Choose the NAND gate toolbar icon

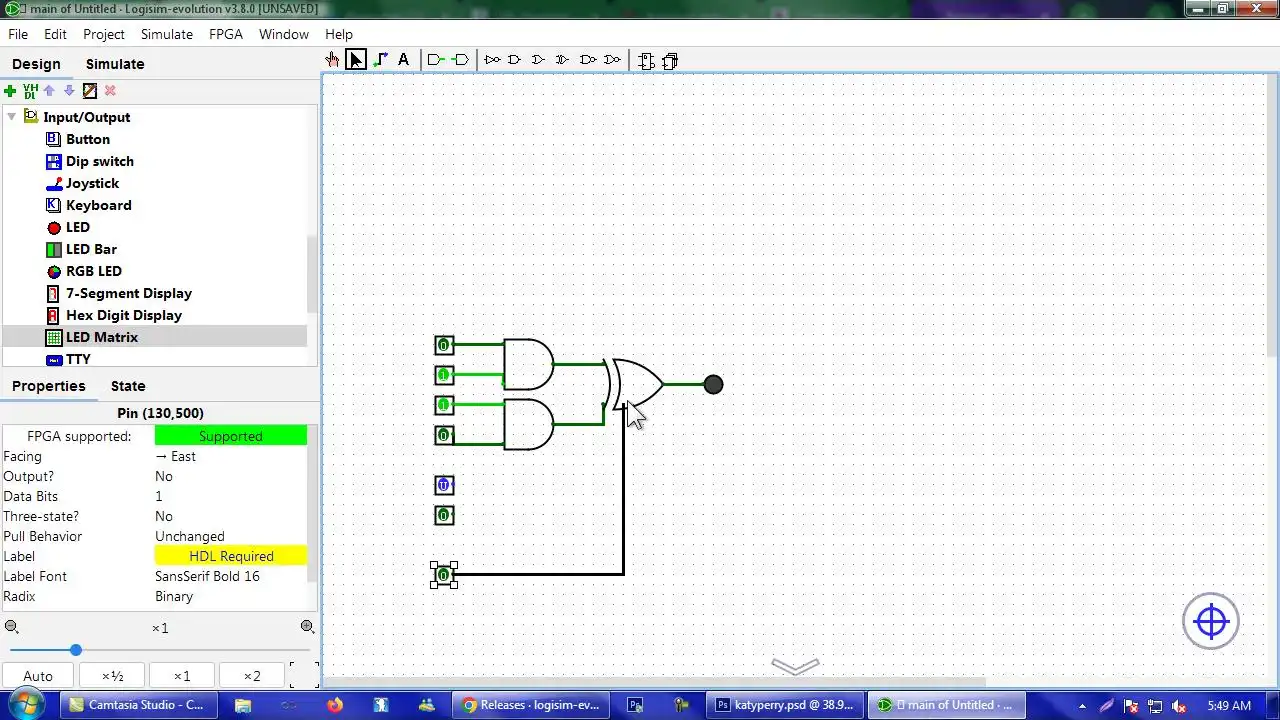pyautogui.click(x=588, y=60)
